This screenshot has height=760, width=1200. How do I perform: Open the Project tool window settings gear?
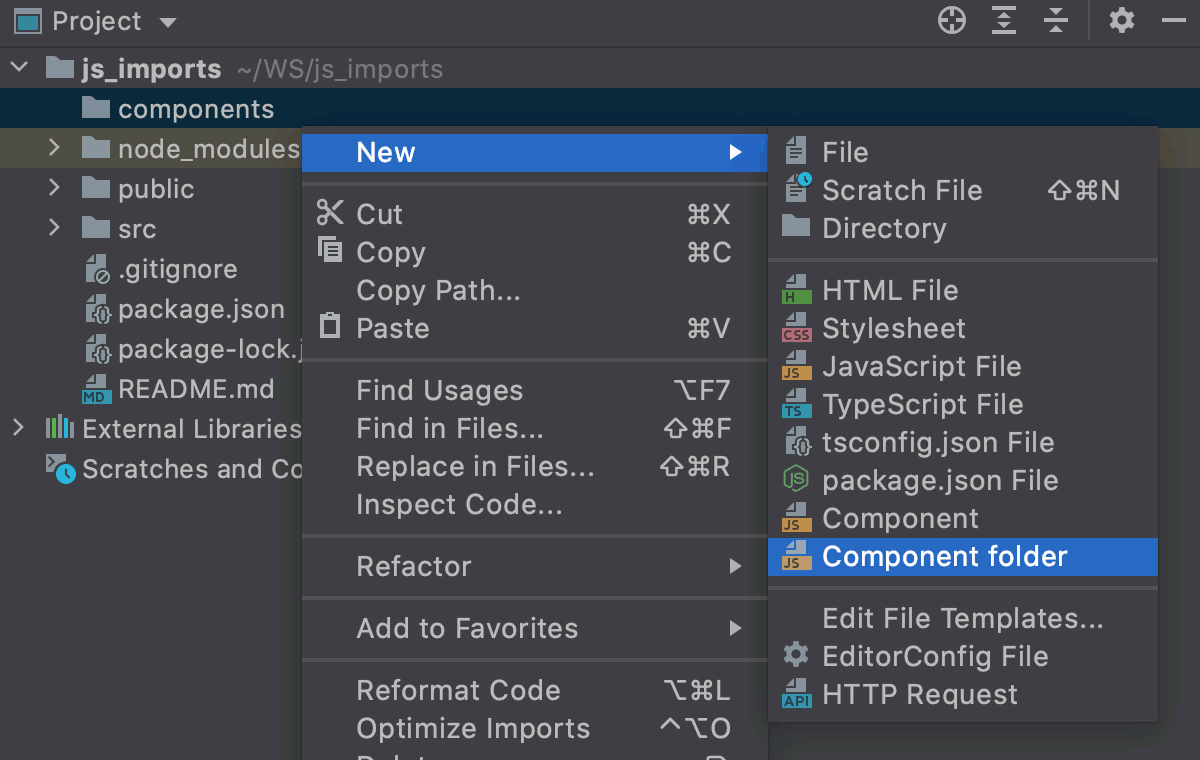pyautogui.click(x=1122, y=20)
